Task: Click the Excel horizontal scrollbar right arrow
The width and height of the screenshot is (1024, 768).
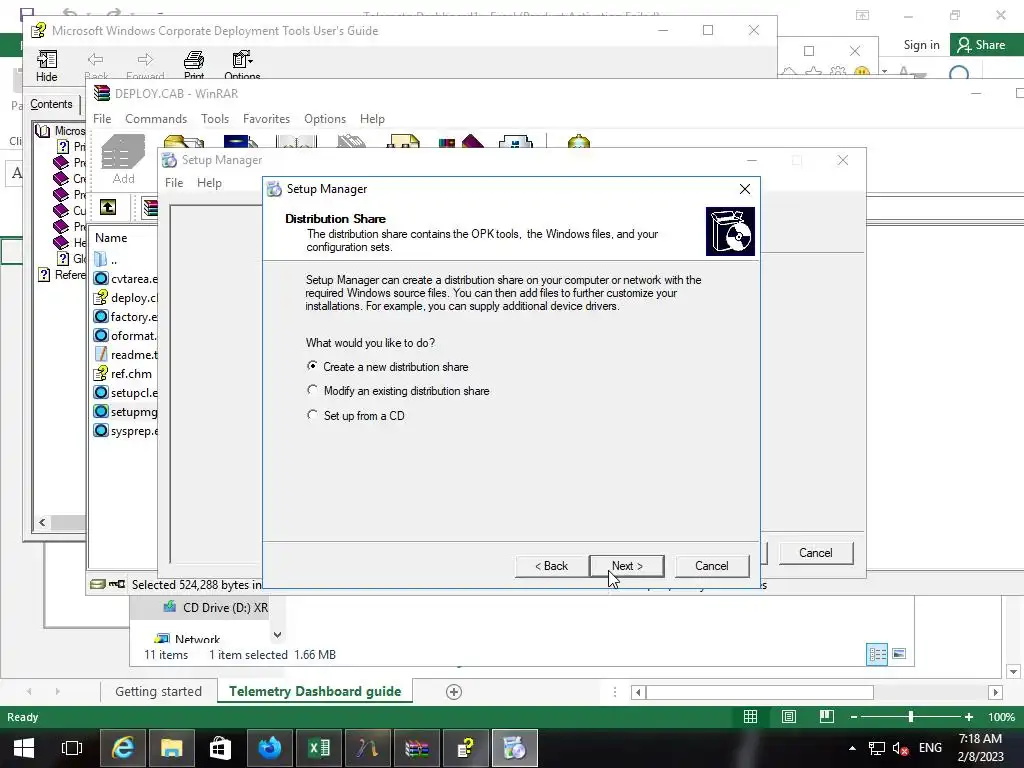Action: pos(995,692)
